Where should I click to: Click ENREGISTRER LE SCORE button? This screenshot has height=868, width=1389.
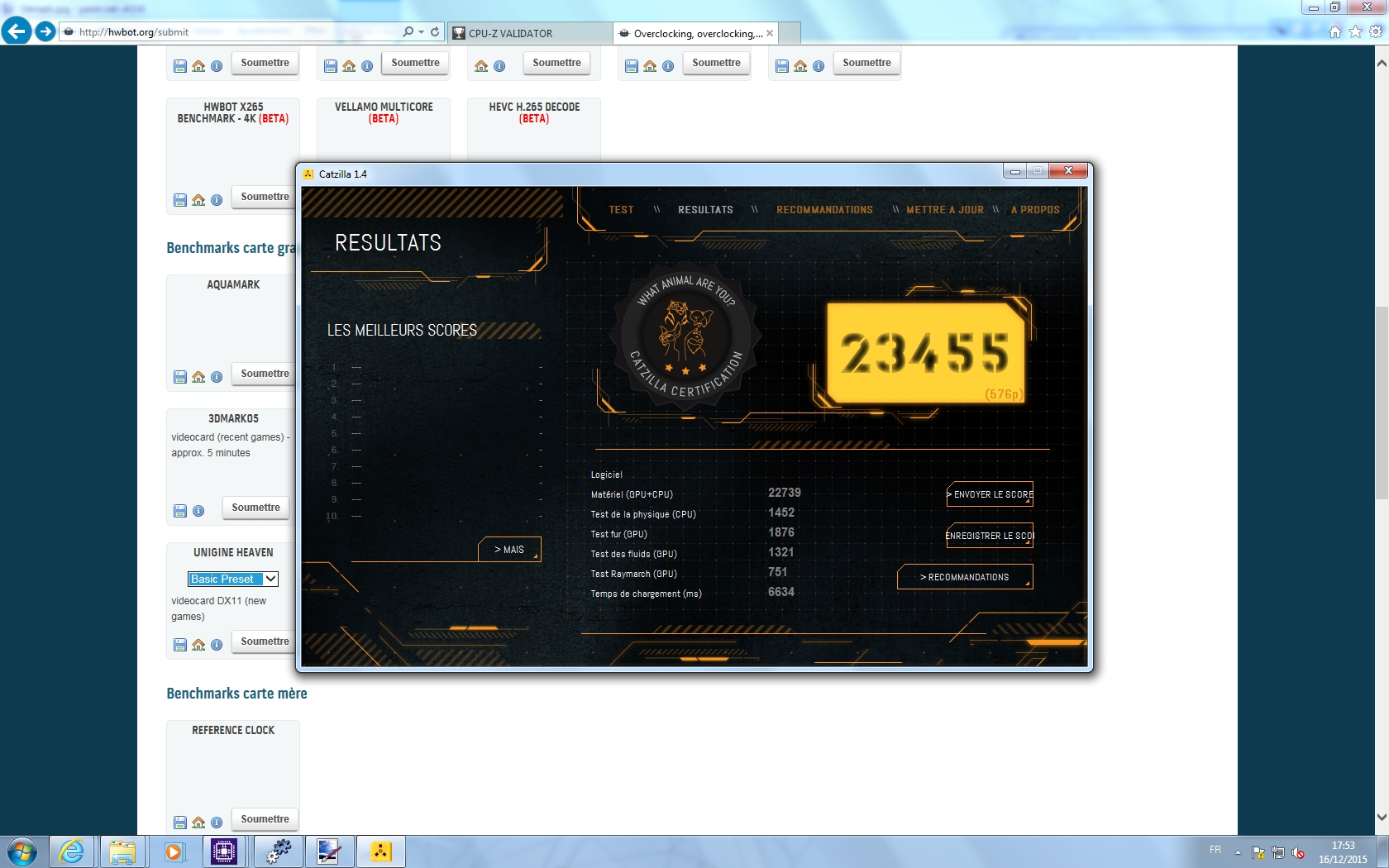click(990, 536)
